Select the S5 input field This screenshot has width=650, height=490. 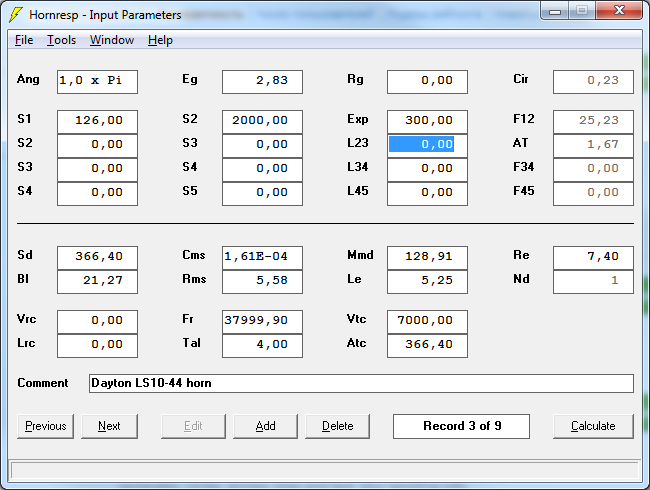tap(262, 194)
